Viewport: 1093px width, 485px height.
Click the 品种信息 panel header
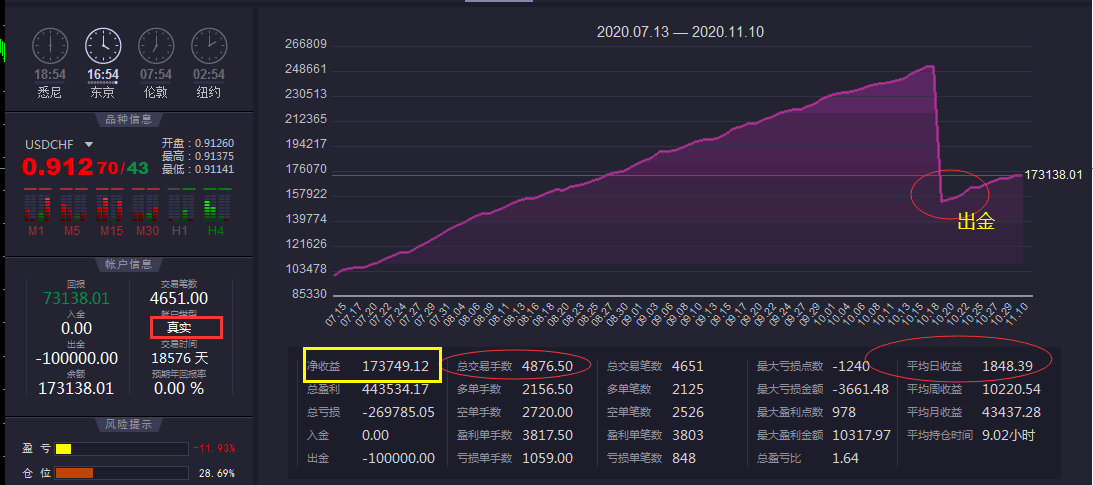127,120
